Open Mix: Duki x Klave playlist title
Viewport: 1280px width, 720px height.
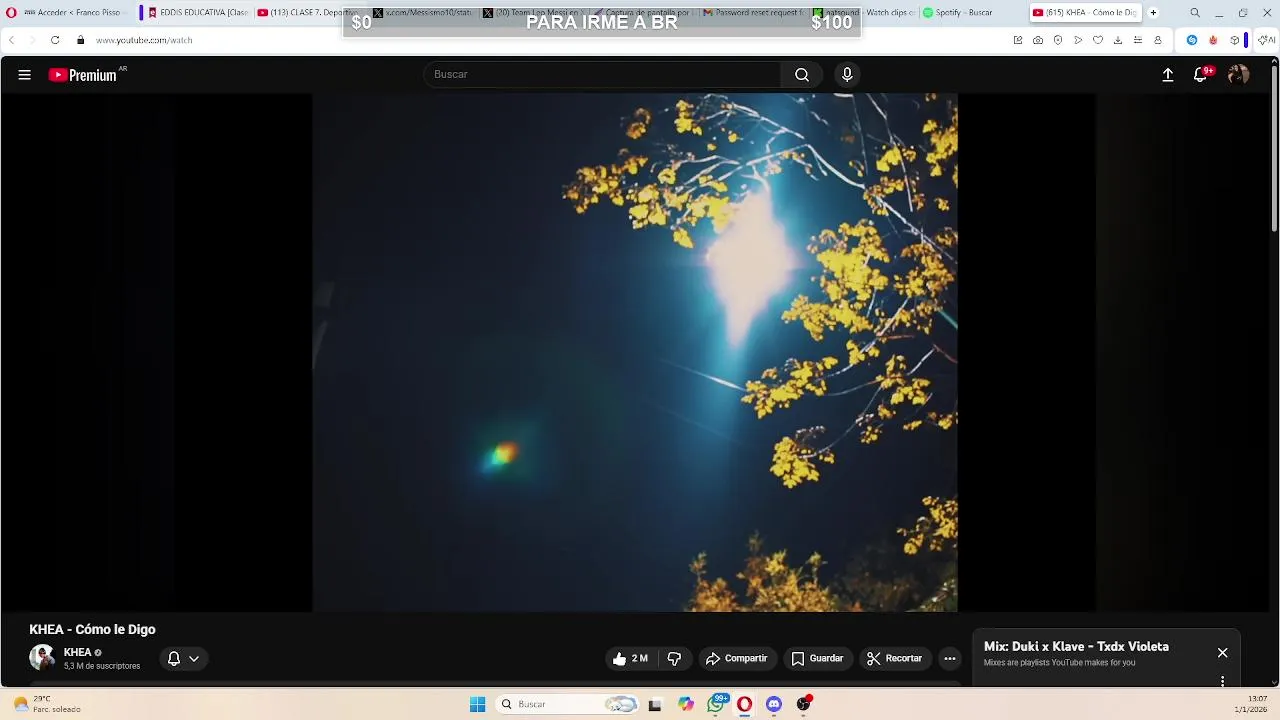click(x=1076, y=647)
